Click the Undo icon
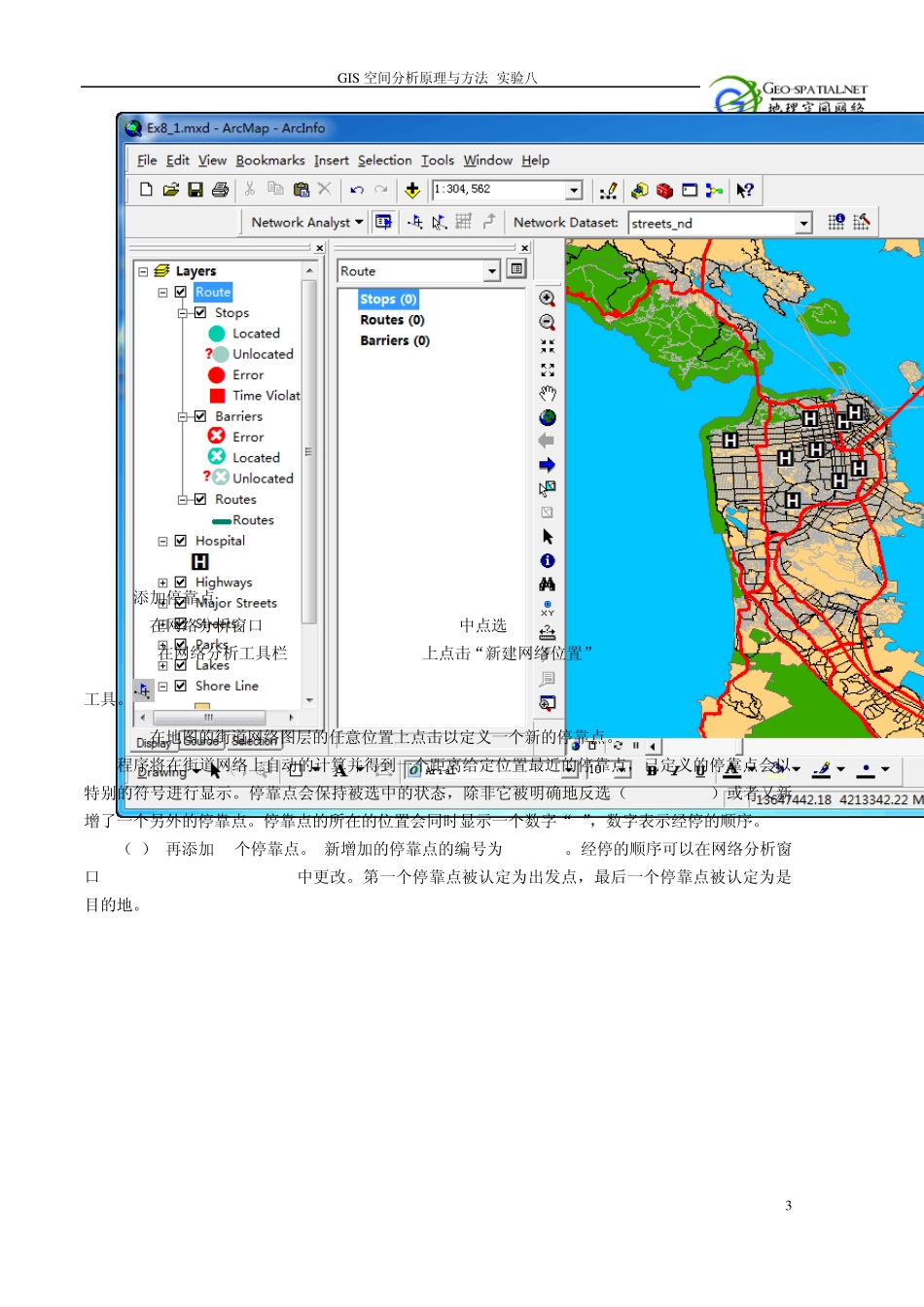 (x=357, y=190)
